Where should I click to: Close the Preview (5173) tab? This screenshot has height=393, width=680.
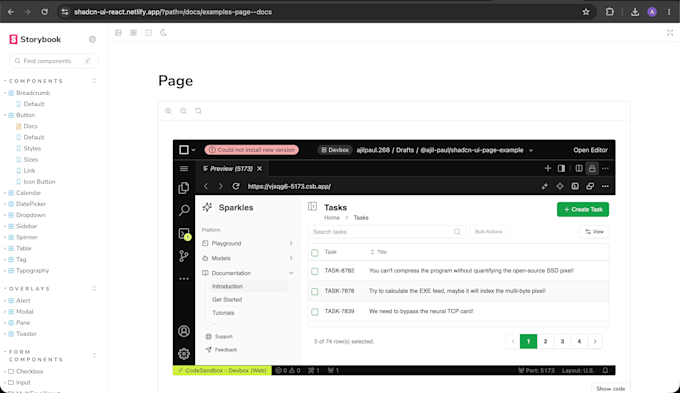click(259, 169)
